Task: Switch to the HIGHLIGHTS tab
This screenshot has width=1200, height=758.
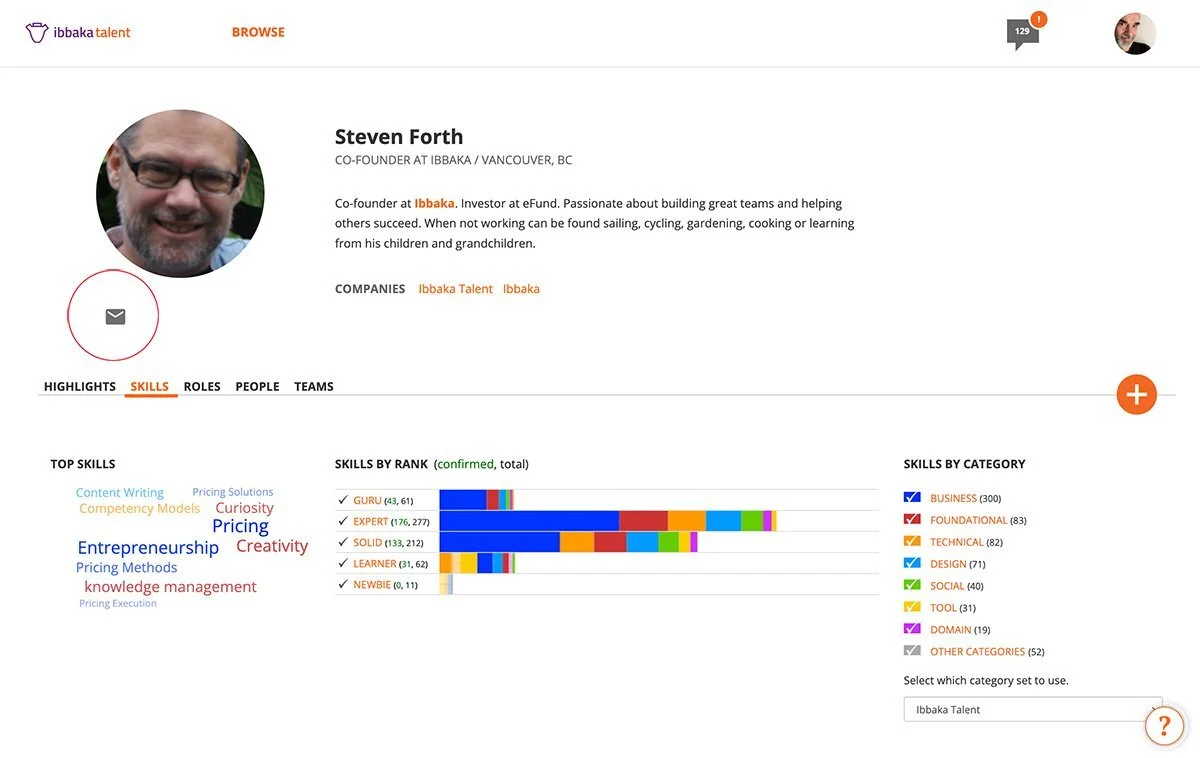Action: click(80, 386)
